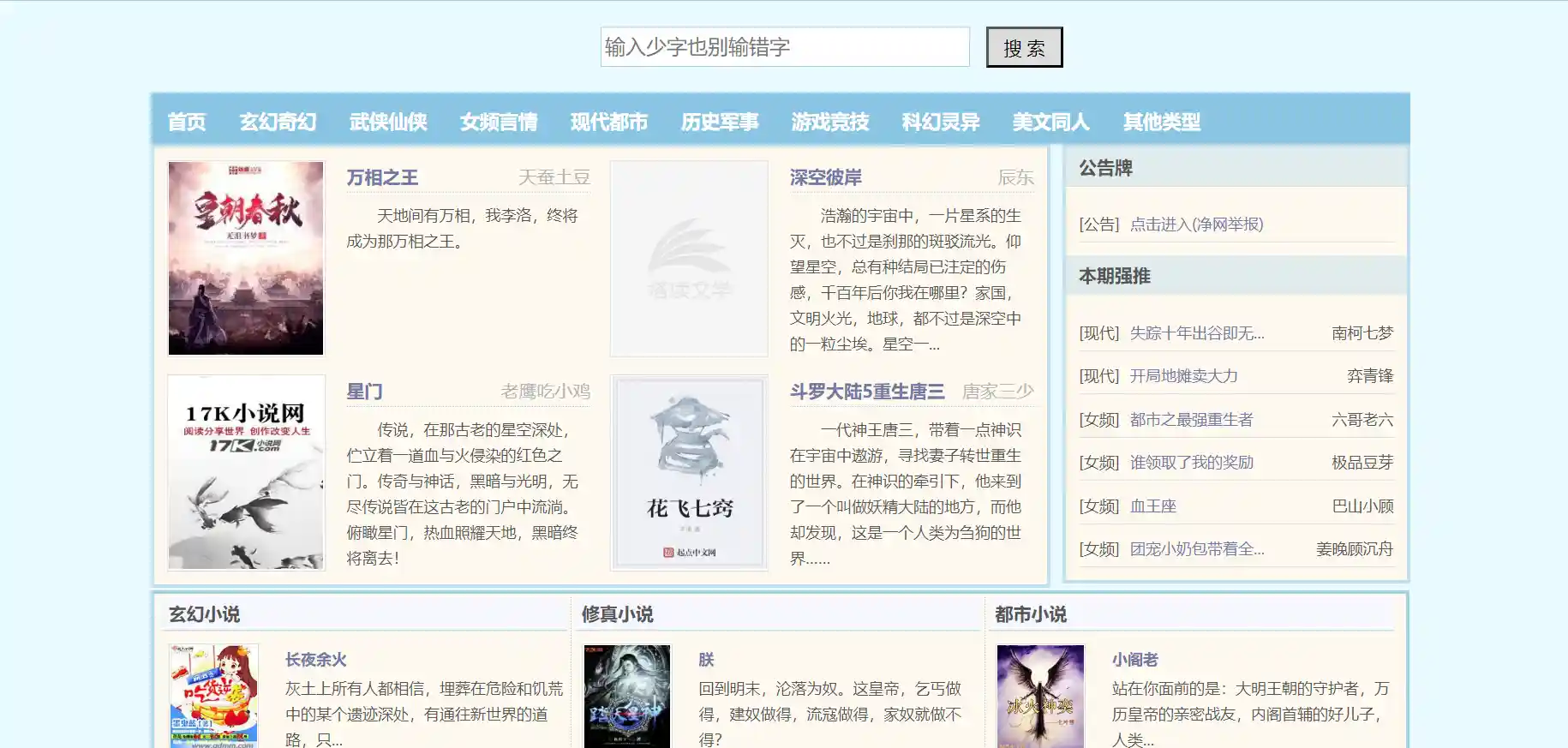This screenshot has height=748, width=1568.
Task: Open the 长夜余火 book cover
Action: pyautogui.click(x=213, y=697)
